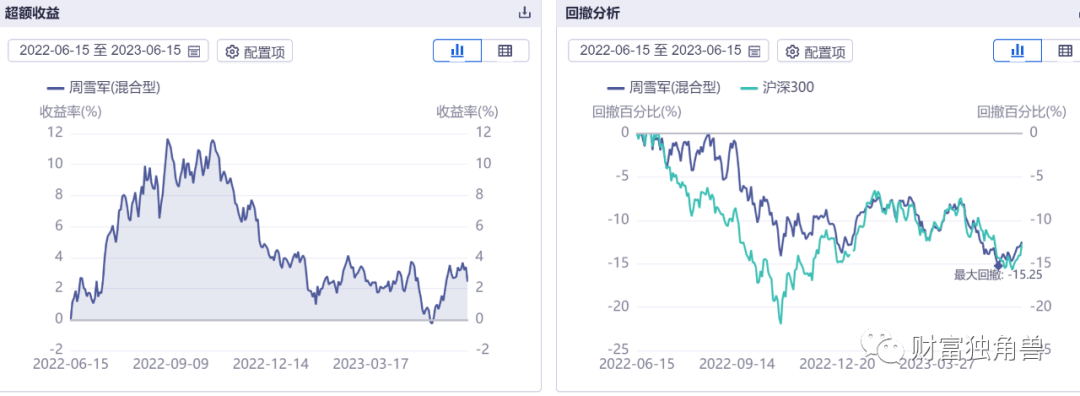Switch 回撤分析 panel to chart view
This screenshot has height=396, width=1080.
(1017, 50)
